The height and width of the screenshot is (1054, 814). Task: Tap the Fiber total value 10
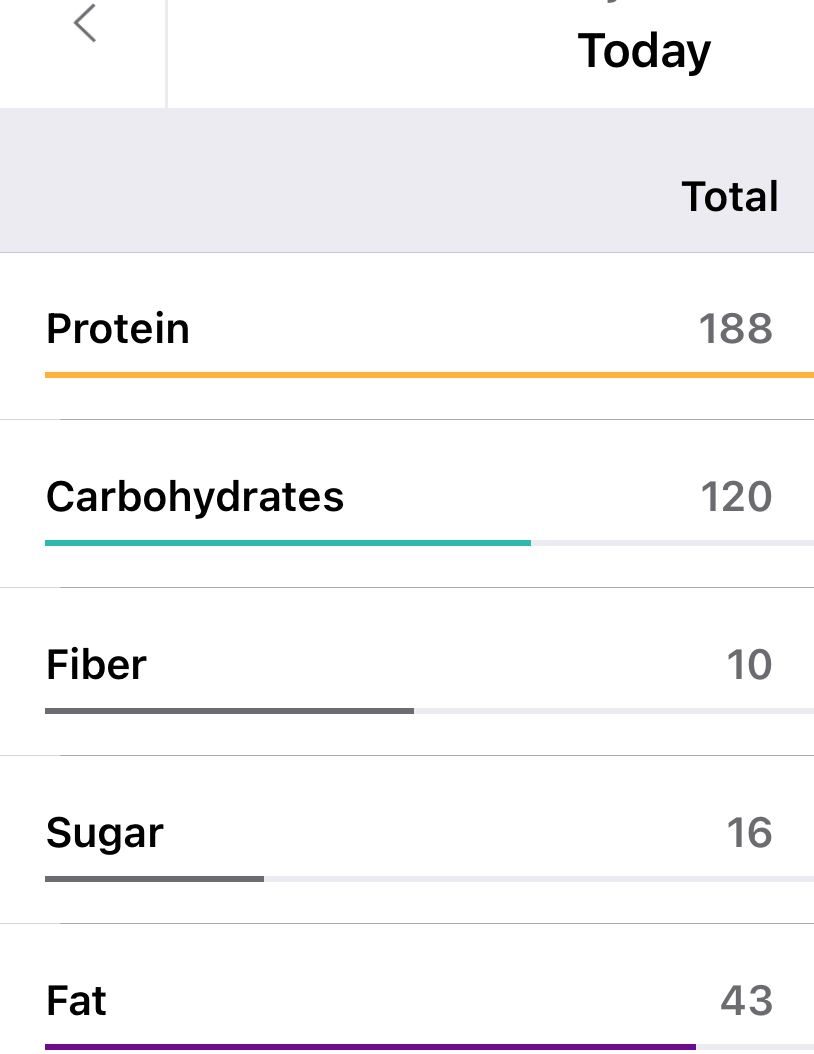tap(749, 665)
